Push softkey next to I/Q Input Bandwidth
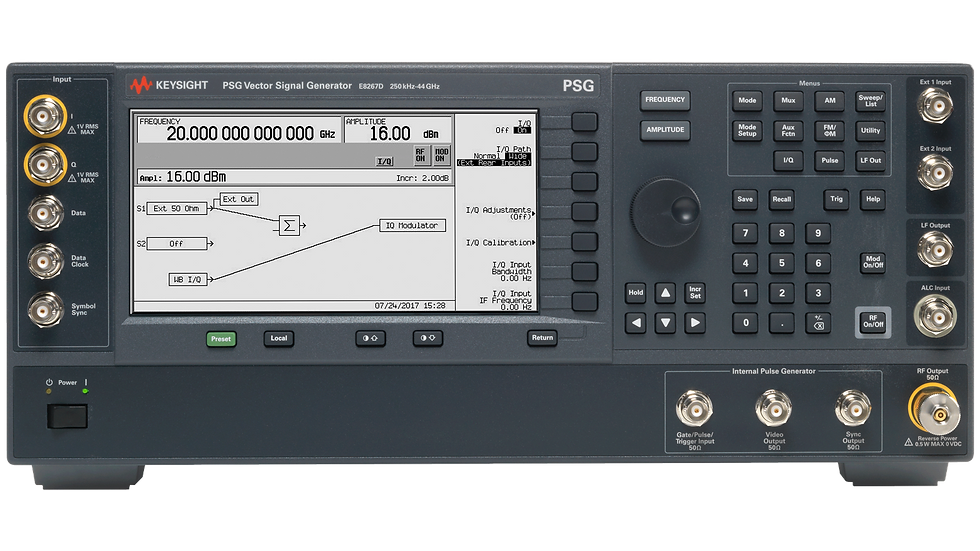Viewport: 980px width, 551px height. (x=584, y=272)
